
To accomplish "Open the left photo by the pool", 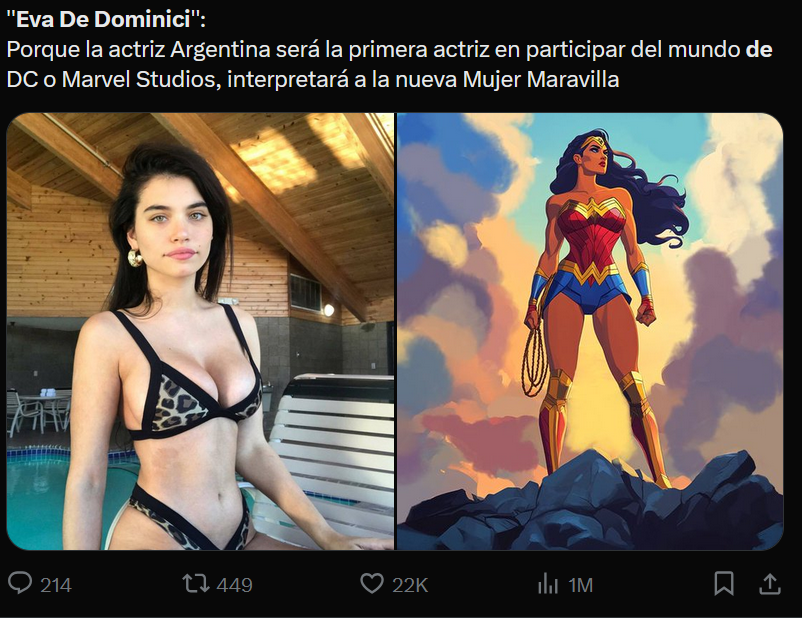I will pyautogui.click(x=200, y=332).
